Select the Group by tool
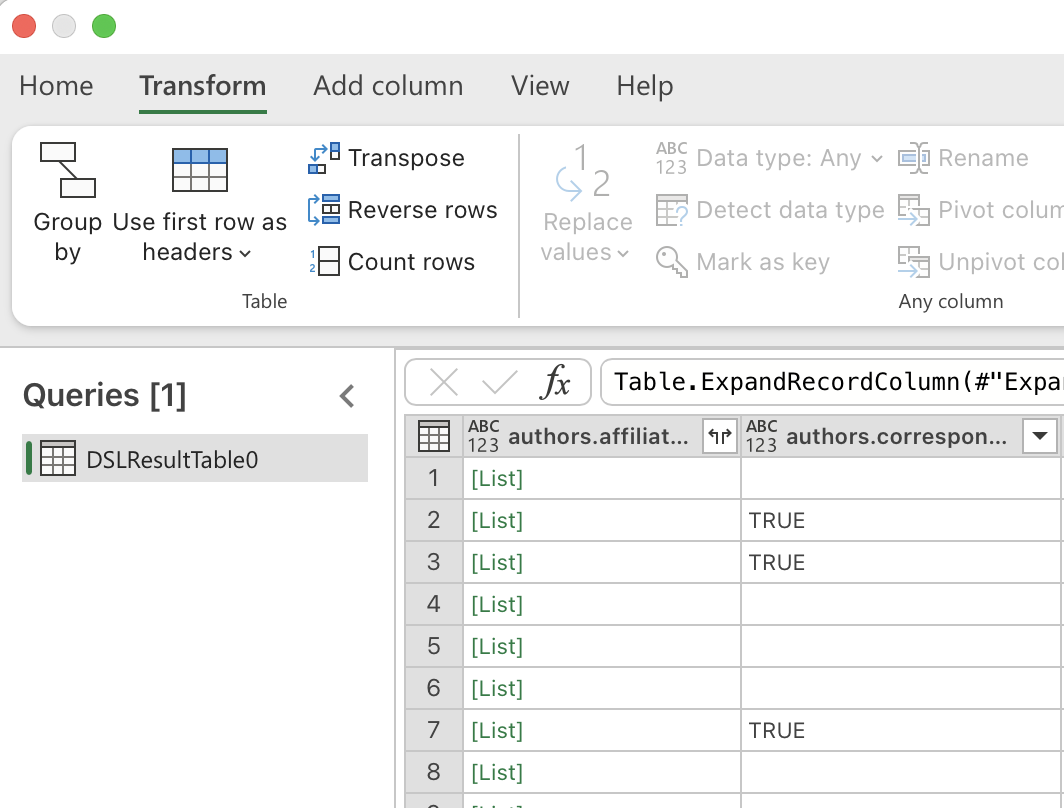1064x808 pixels. (66, 200)
